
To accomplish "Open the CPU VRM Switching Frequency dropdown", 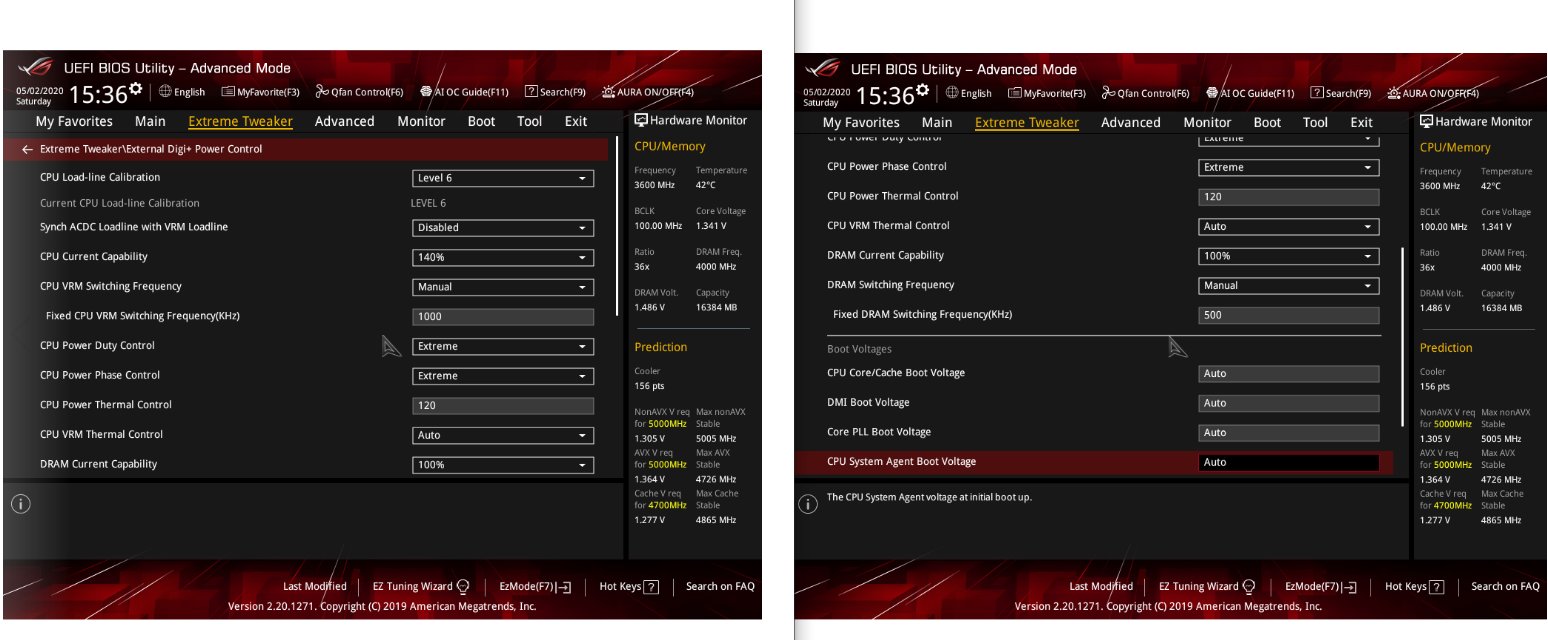I will click(x=503, y=287).
